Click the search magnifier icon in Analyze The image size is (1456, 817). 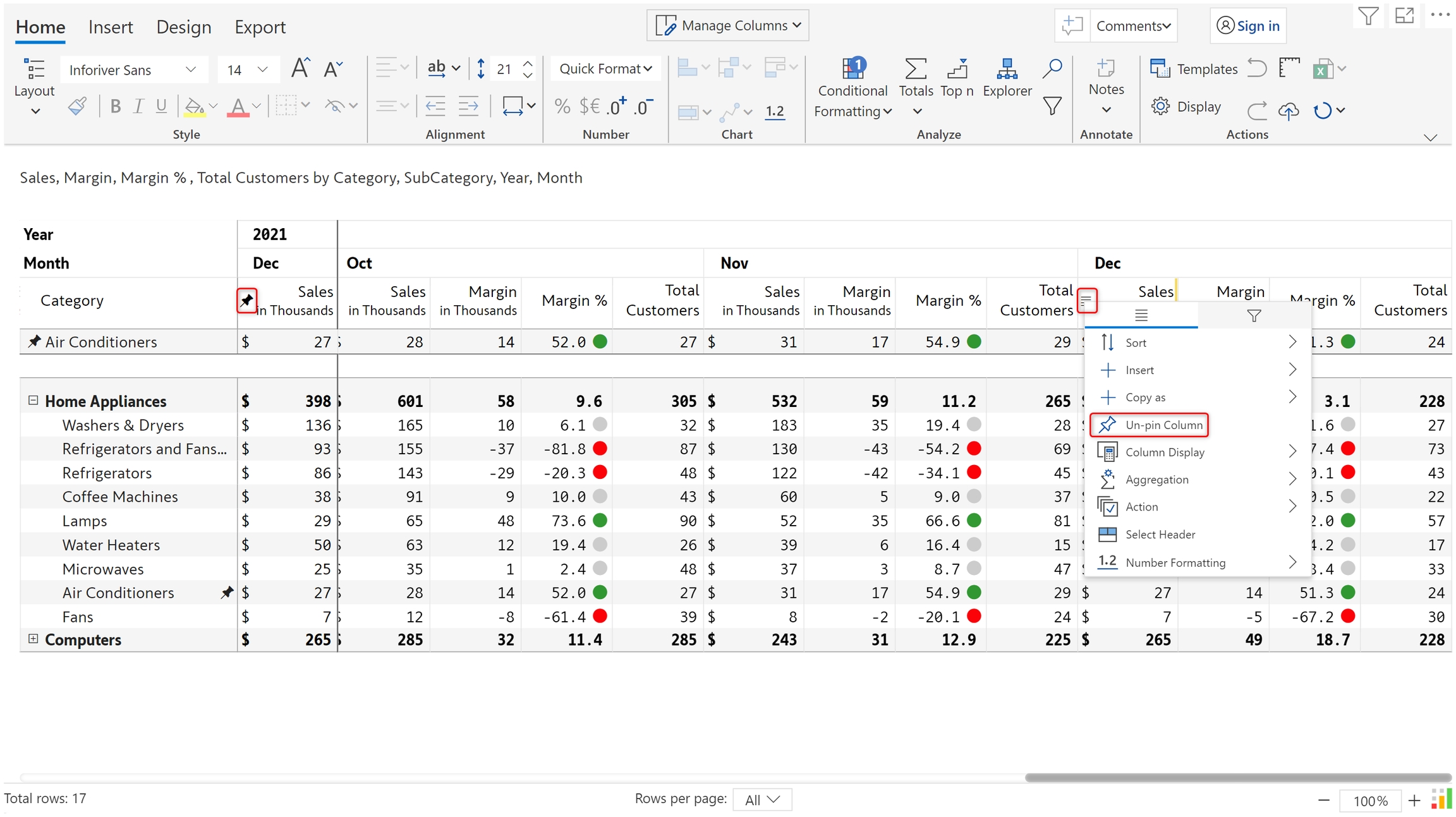pos(1052,68)
